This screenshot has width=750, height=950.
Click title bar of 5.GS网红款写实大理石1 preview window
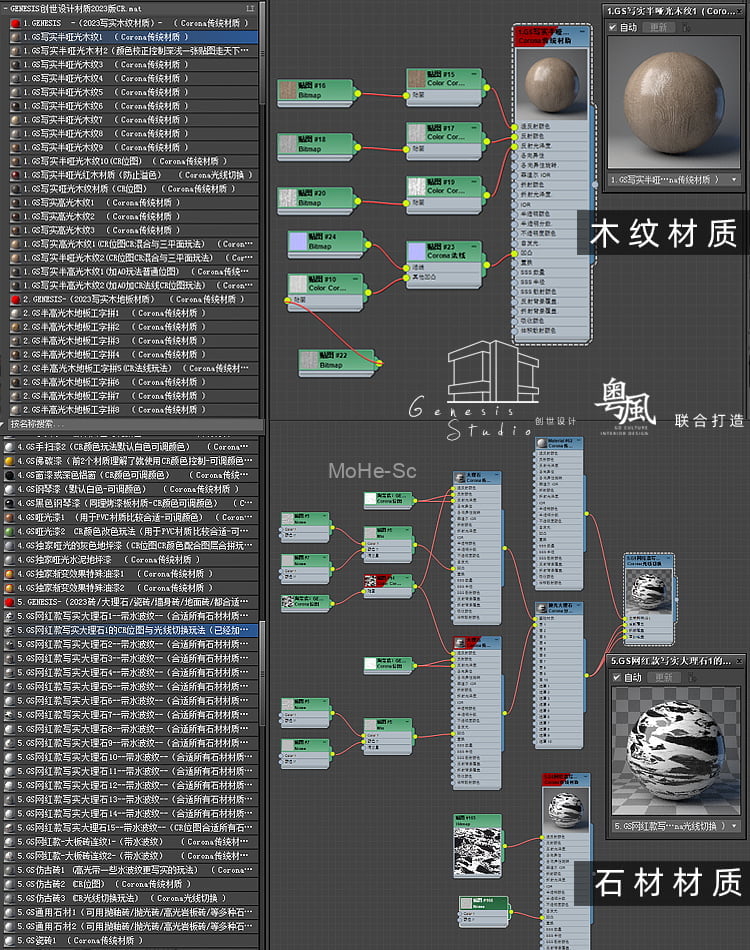(x=675, y=661)
